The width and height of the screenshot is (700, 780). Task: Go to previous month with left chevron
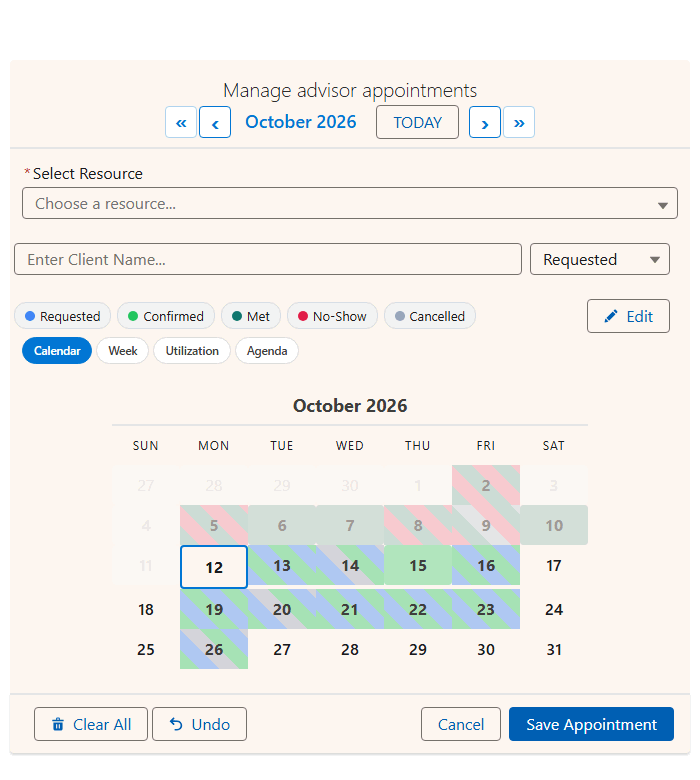[215, 122]
